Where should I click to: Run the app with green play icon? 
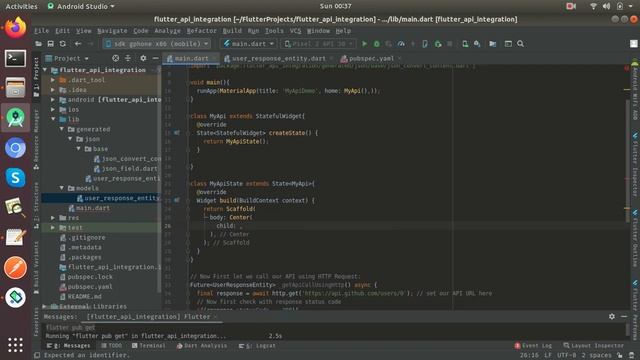coord(364,44)
